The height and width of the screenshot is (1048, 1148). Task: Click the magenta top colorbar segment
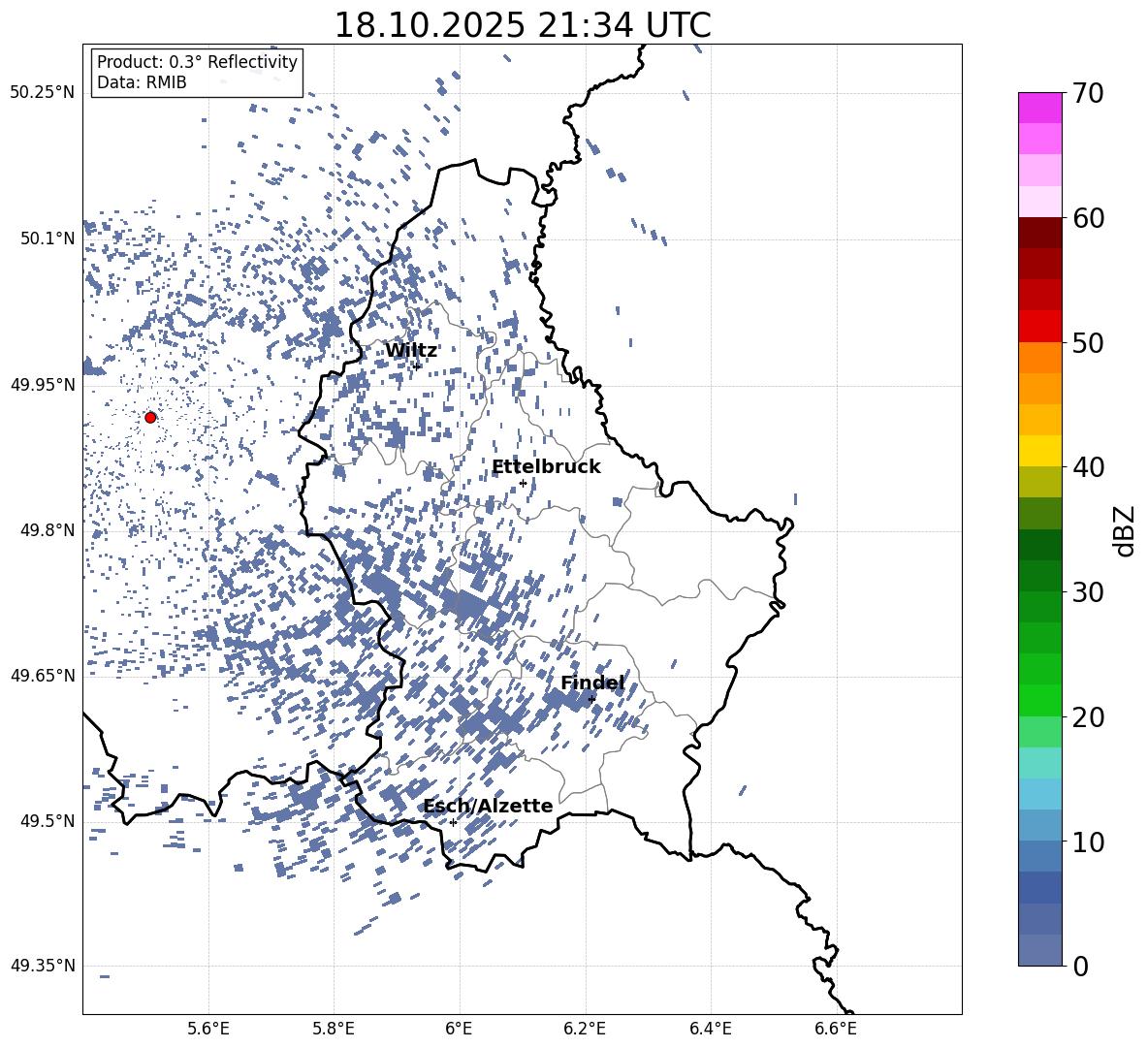pos(1039,109)
